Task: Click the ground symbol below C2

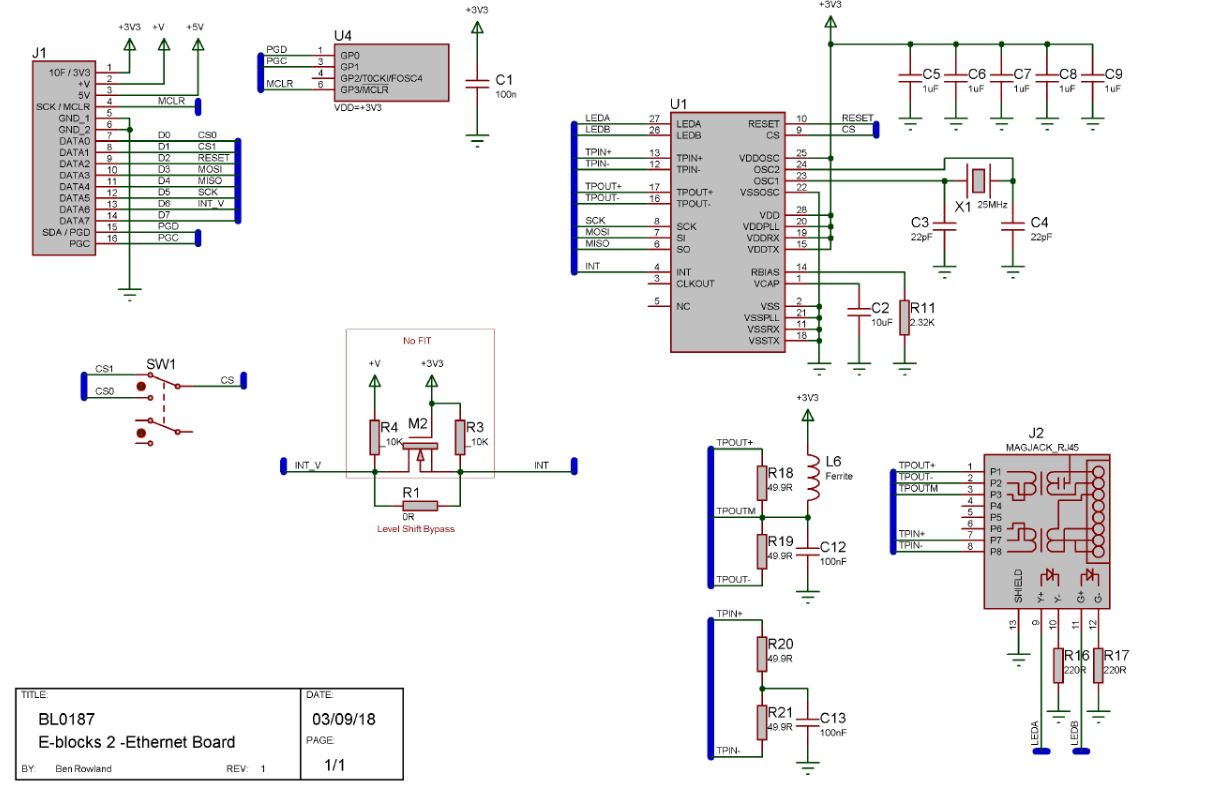Action: (x=860, y=367)
